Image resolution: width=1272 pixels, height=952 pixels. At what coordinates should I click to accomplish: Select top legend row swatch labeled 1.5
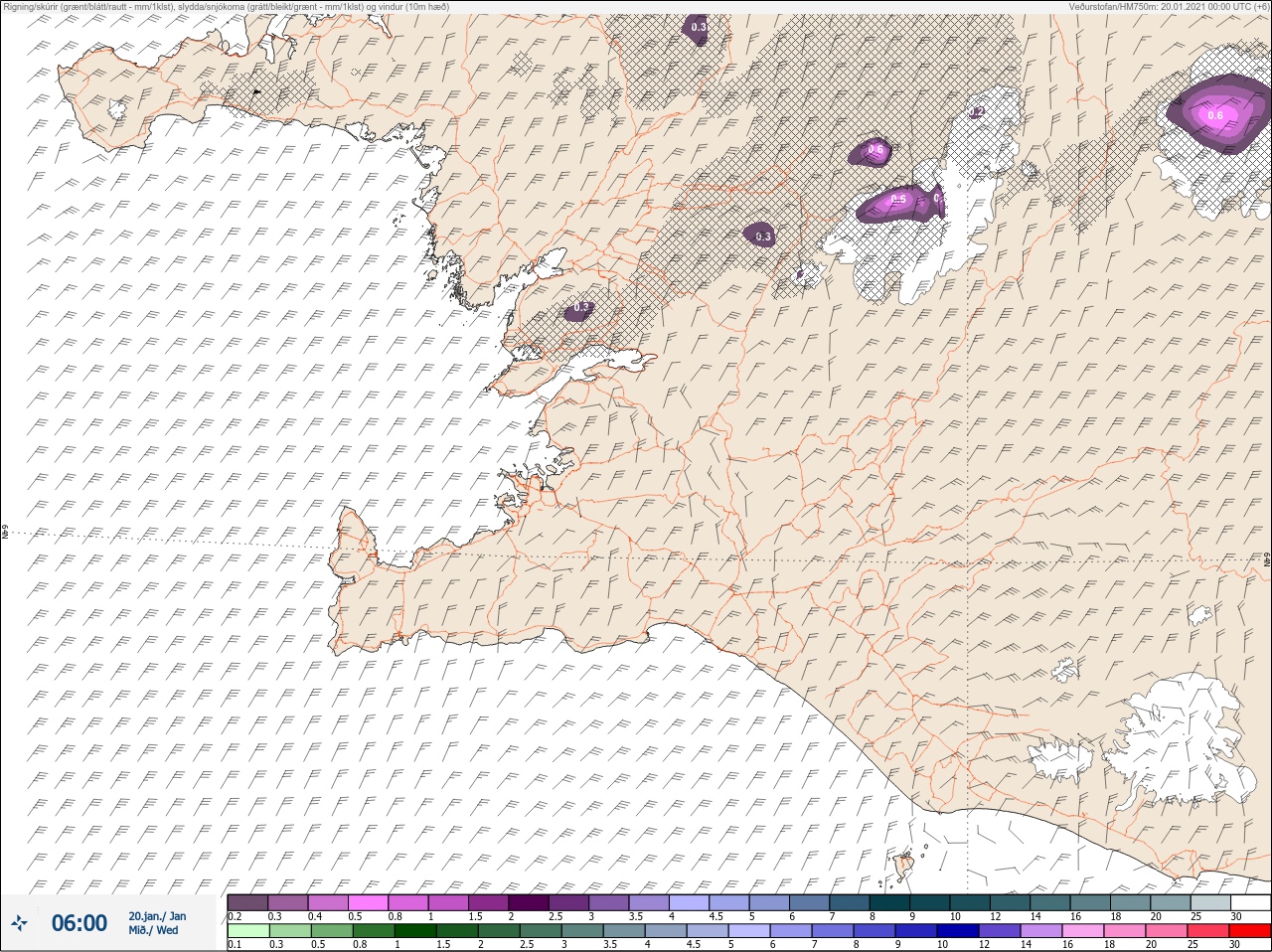(x=489, y=902)
